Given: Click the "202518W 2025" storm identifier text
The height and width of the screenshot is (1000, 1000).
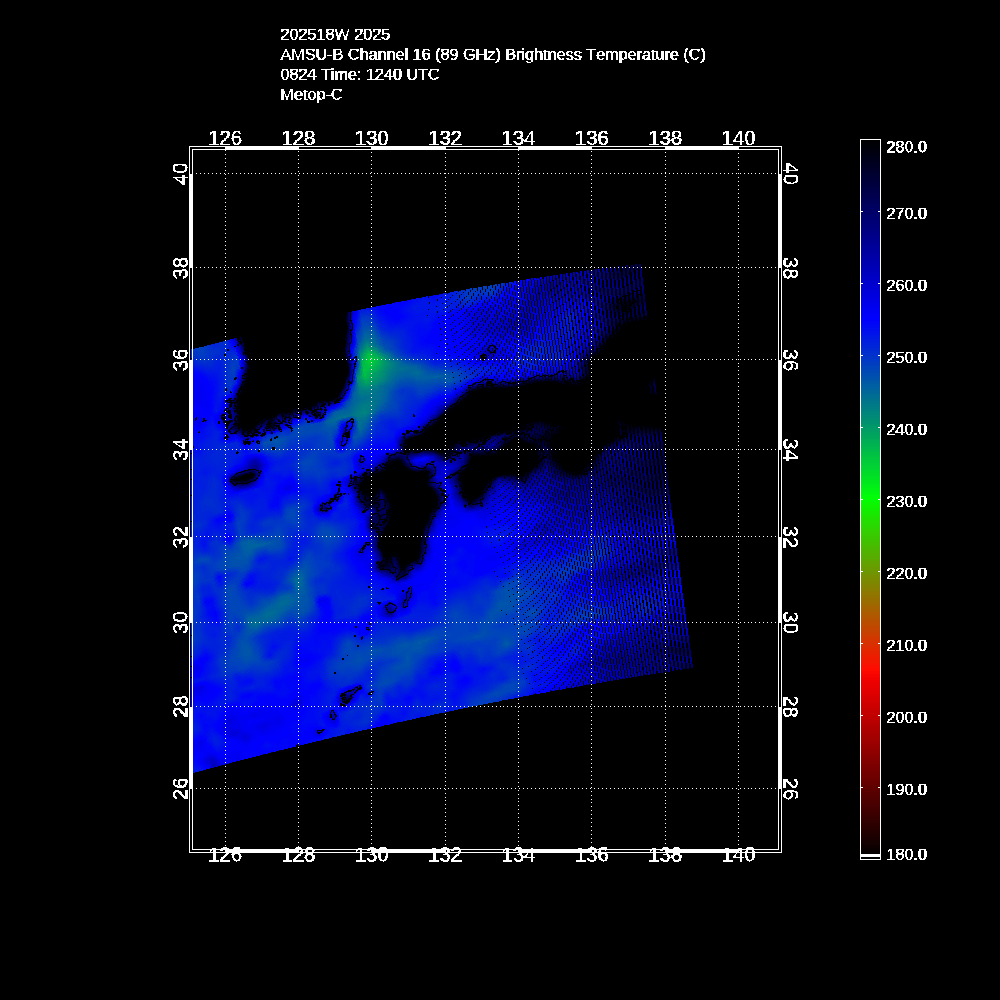Looking at the screenshot, I should (335, 34).
